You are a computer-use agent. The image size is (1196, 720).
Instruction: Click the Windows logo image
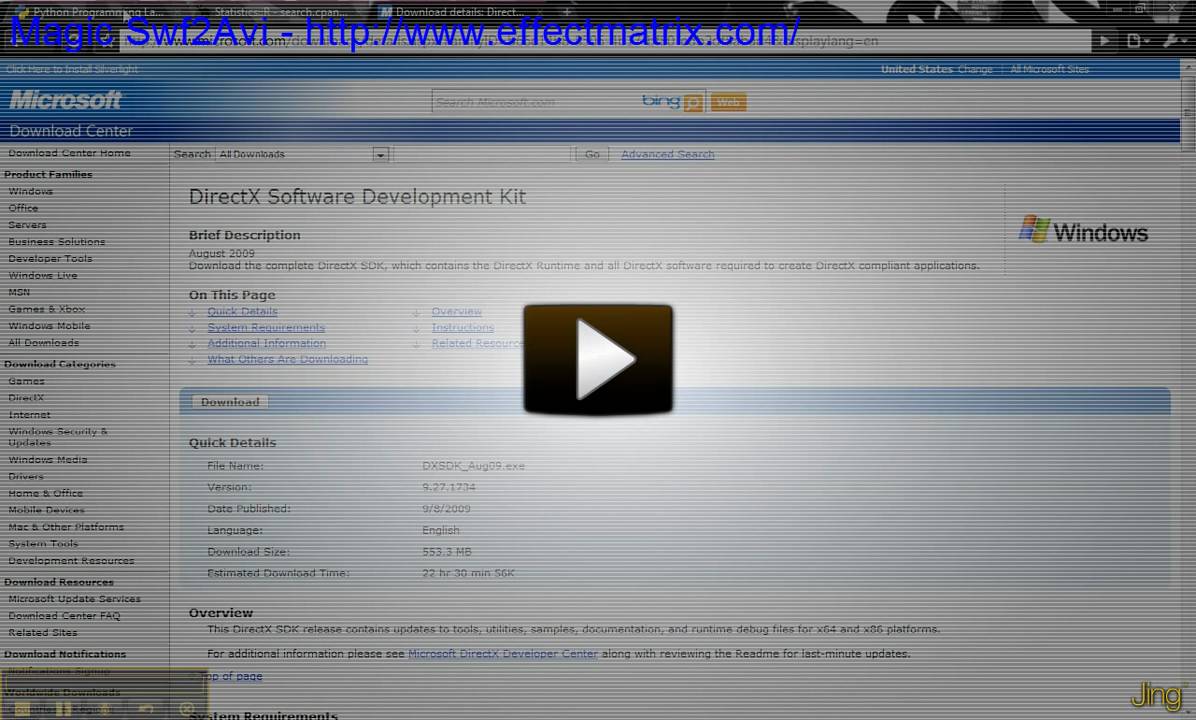[1083, 230]
